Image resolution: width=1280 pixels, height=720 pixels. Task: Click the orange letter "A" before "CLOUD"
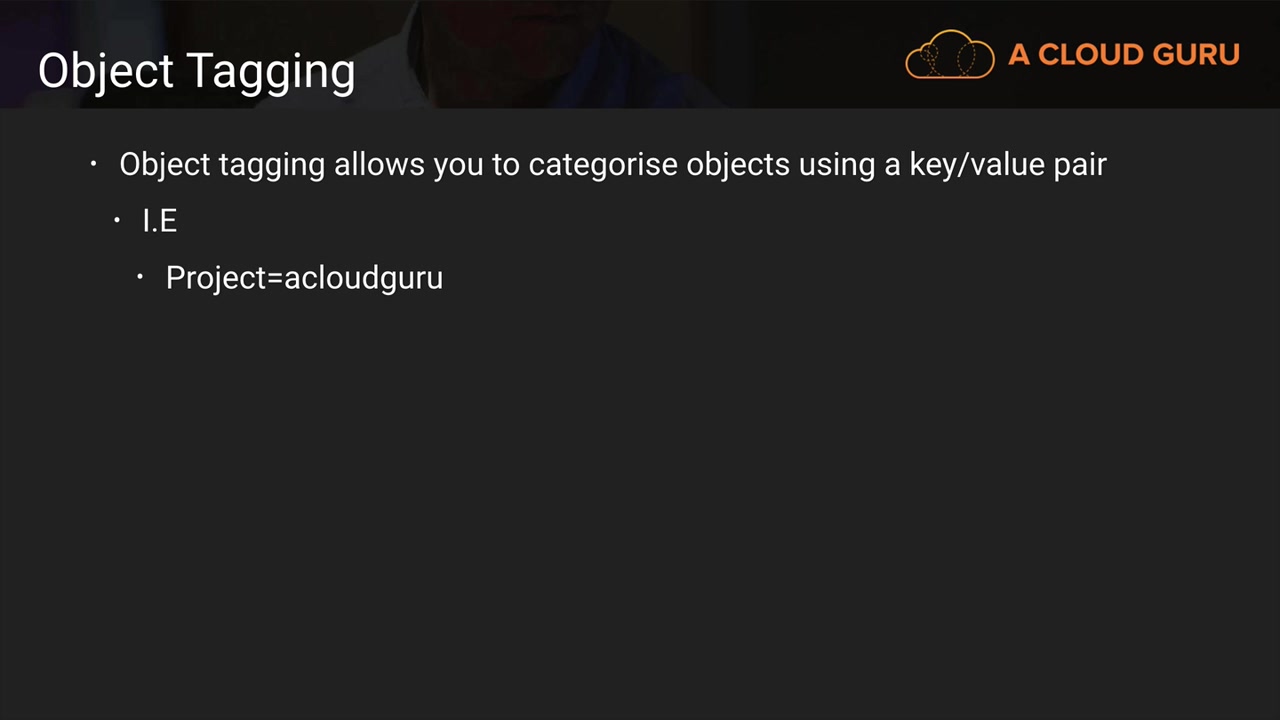[1019, 54]
